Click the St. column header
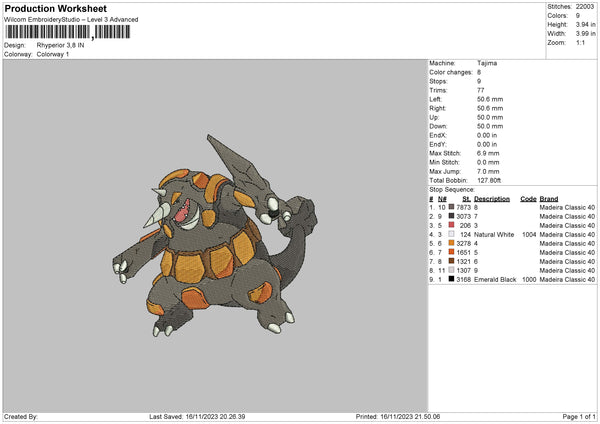The height and width of the screenshot is (424, 600). point(466,198)
